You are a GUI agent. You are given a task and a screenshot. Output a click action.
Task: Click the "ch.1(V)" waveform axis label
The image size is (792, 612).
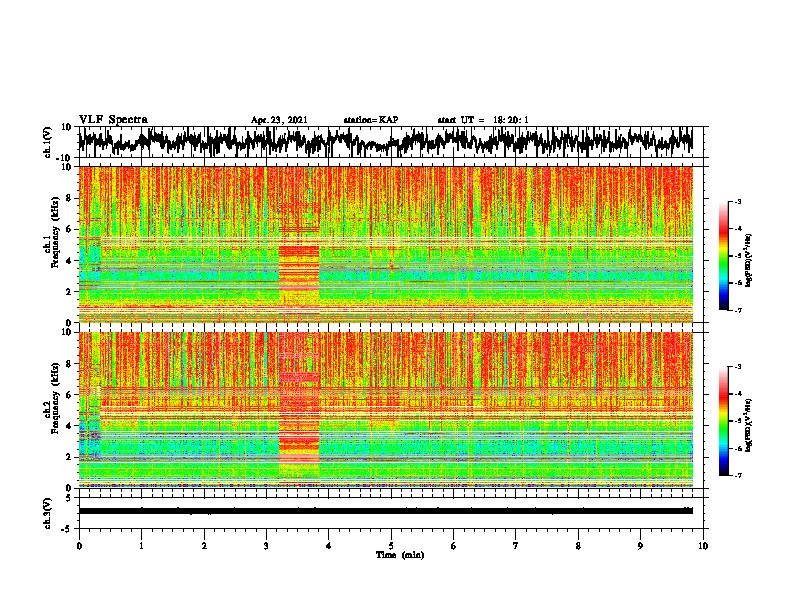tap(47, 142)
